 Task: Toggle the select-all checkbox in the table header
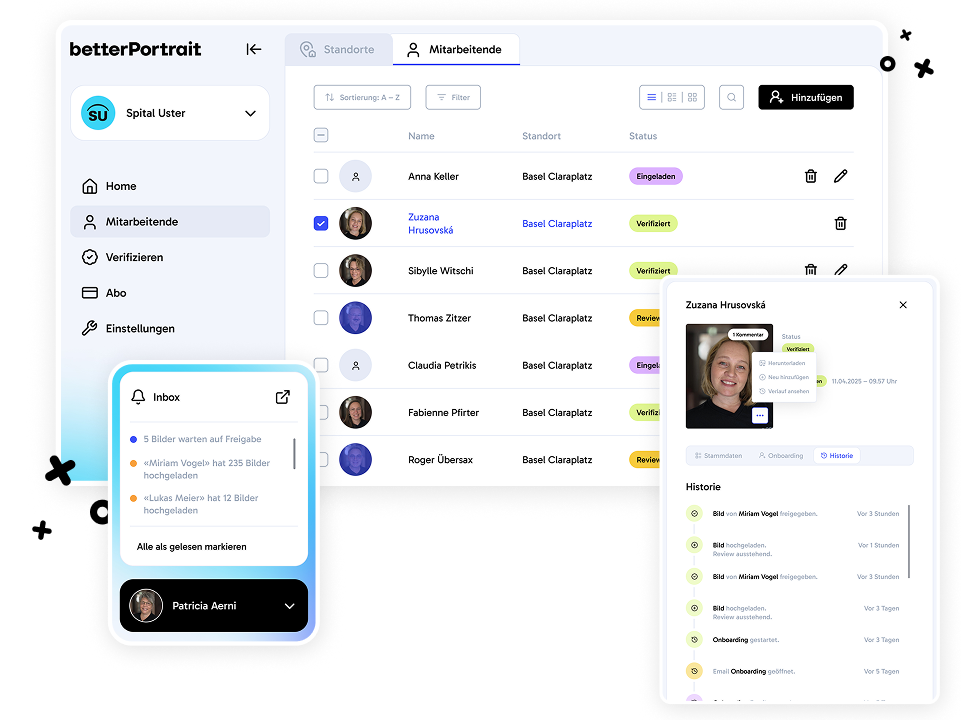pyautogui.click(x=321, y=135)
